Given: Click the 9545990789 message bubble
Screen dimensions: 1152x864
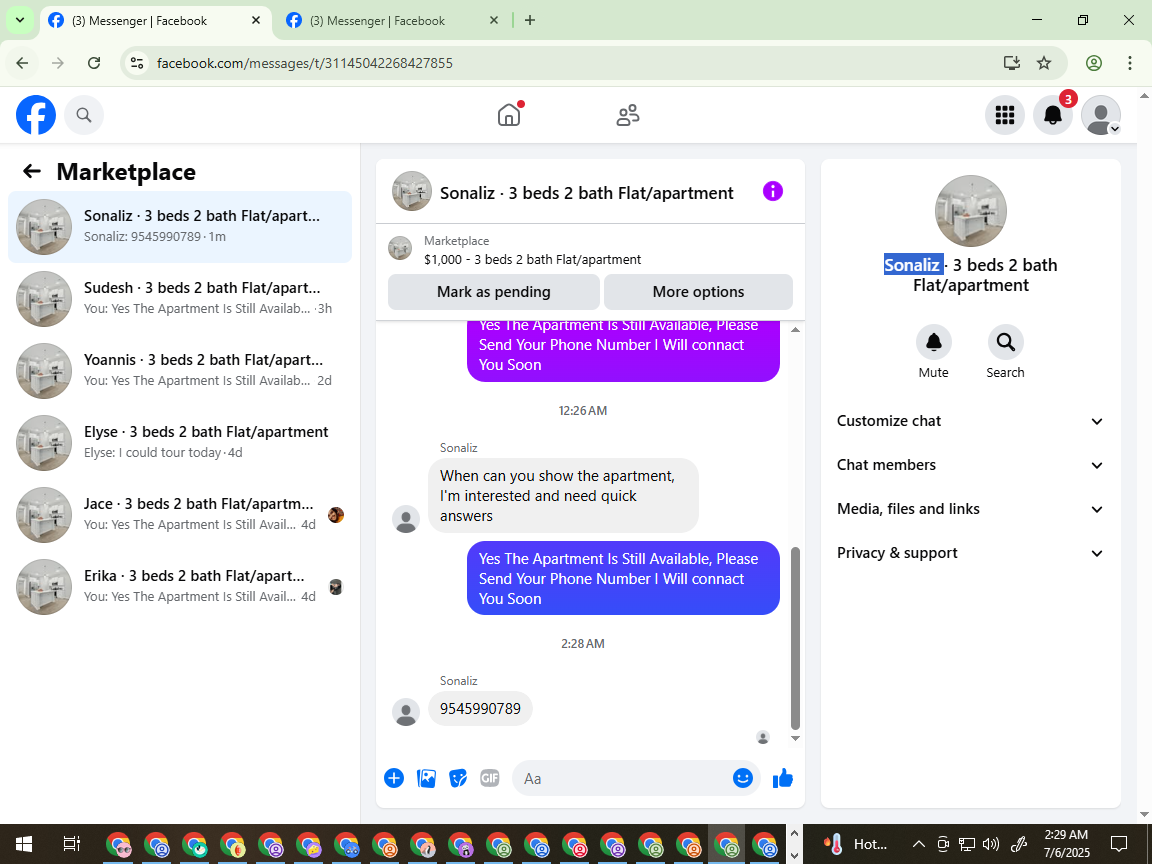Looking at the screenshot, I should 480,708.
